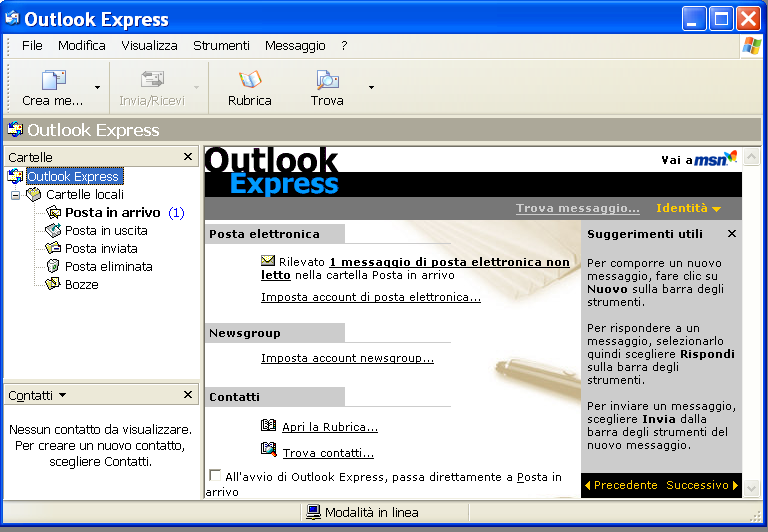
Task: Click the Posta eliminata trash icon
Action: tap(53, 266)
